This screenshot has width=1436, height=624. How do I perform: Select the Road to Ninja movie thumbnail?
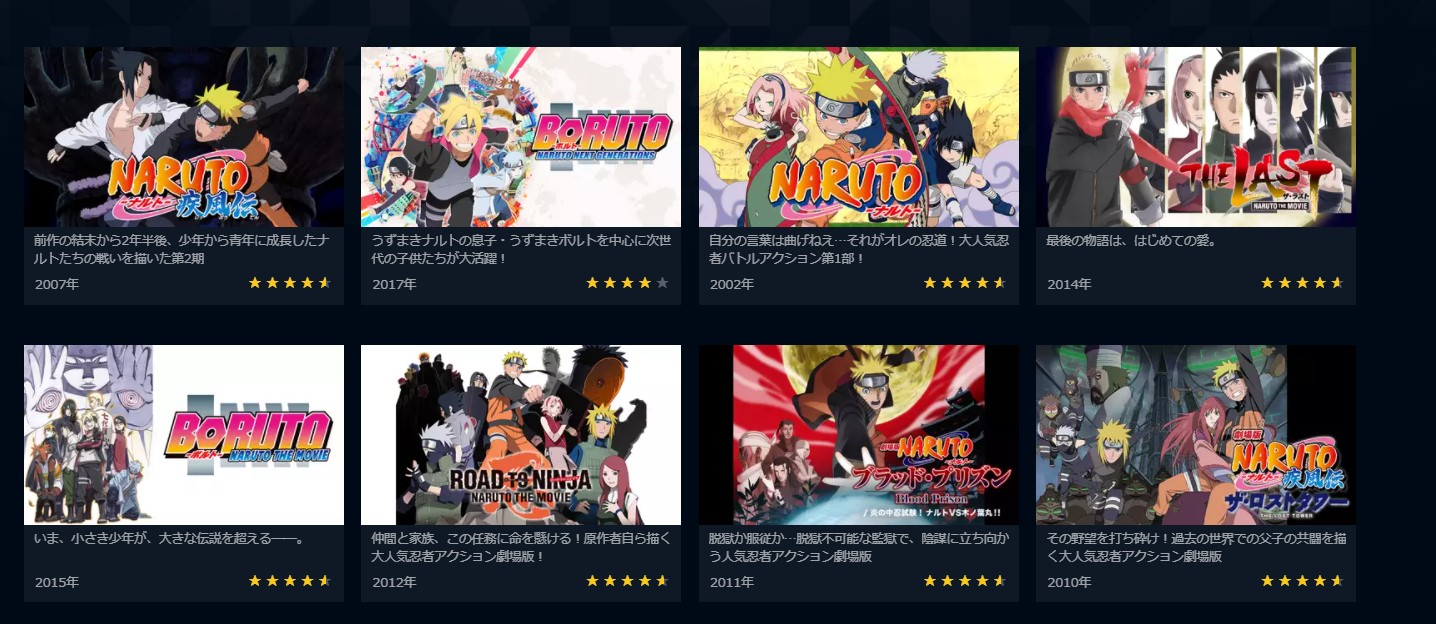point(521,435)
